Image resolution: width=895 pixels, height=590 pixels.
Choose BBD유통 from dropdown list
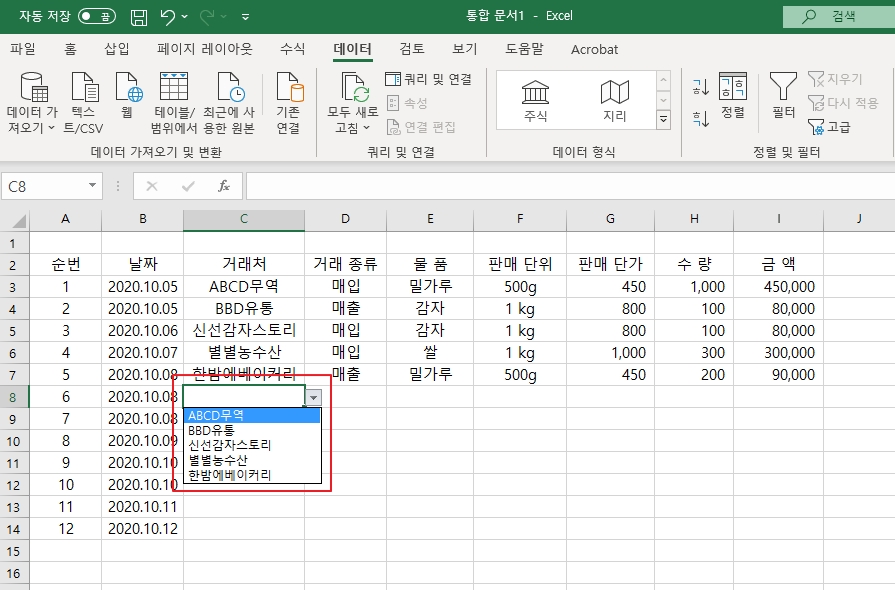point(253,430)
